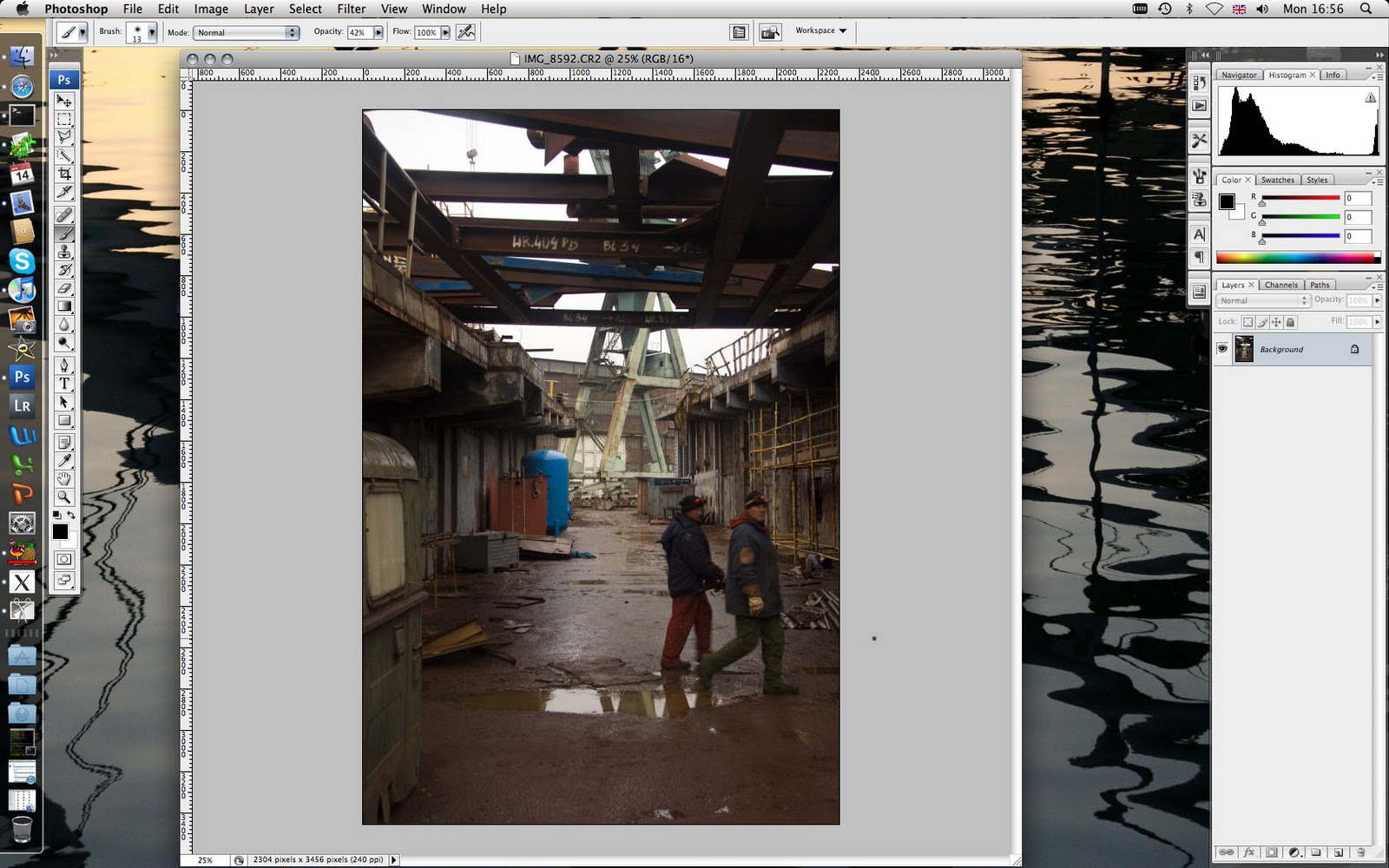Select the Blur tool
Viewport: 1389px width, 868px height.
tap(64, 325)
